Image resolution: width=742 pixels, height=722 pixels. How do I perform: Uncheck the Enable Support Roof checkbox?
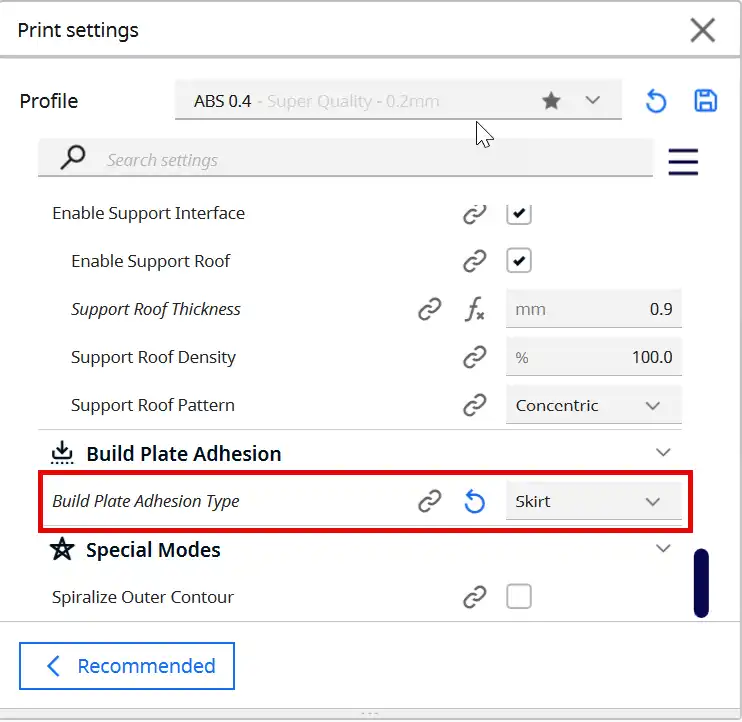519,261
